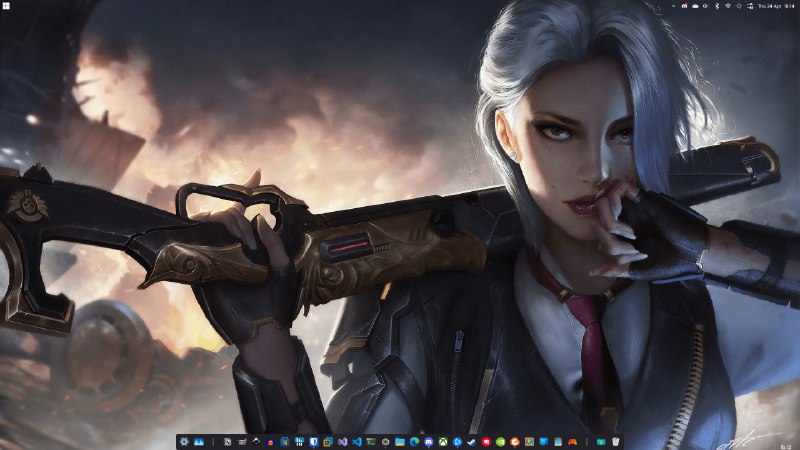Open quick settings sliders icon
Screen dimensions: 800x450
point(750,6)
